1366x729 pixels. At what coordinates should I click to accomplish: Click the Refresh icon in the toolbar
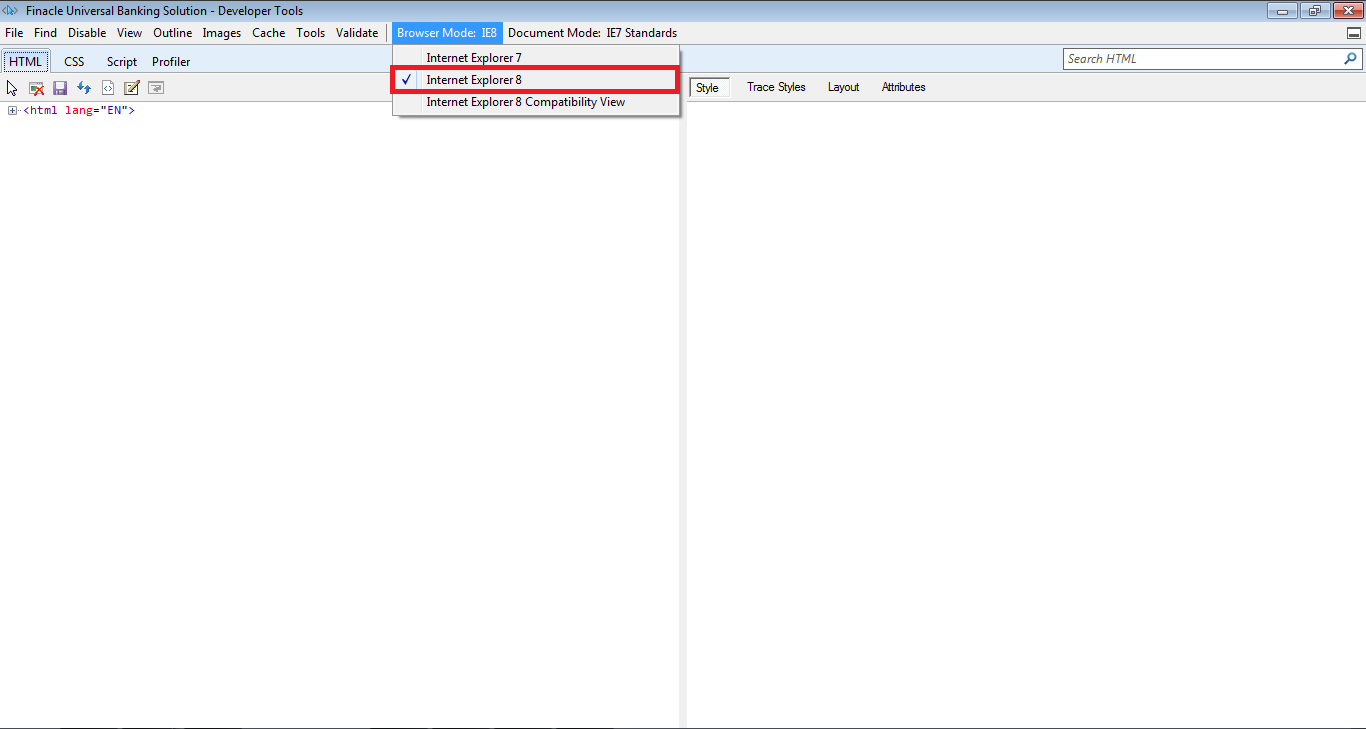[83, 87]
